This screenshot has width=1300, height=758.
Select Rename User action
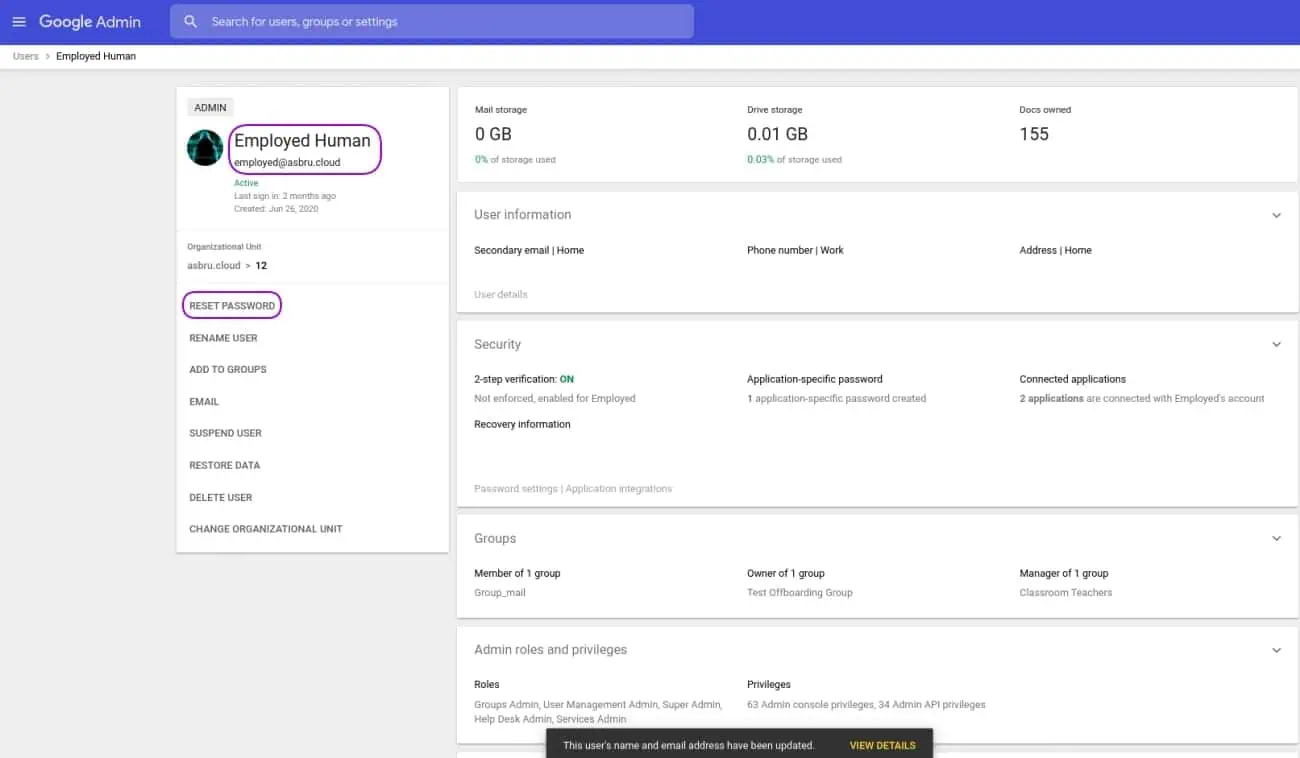click(x=223, y=338)
